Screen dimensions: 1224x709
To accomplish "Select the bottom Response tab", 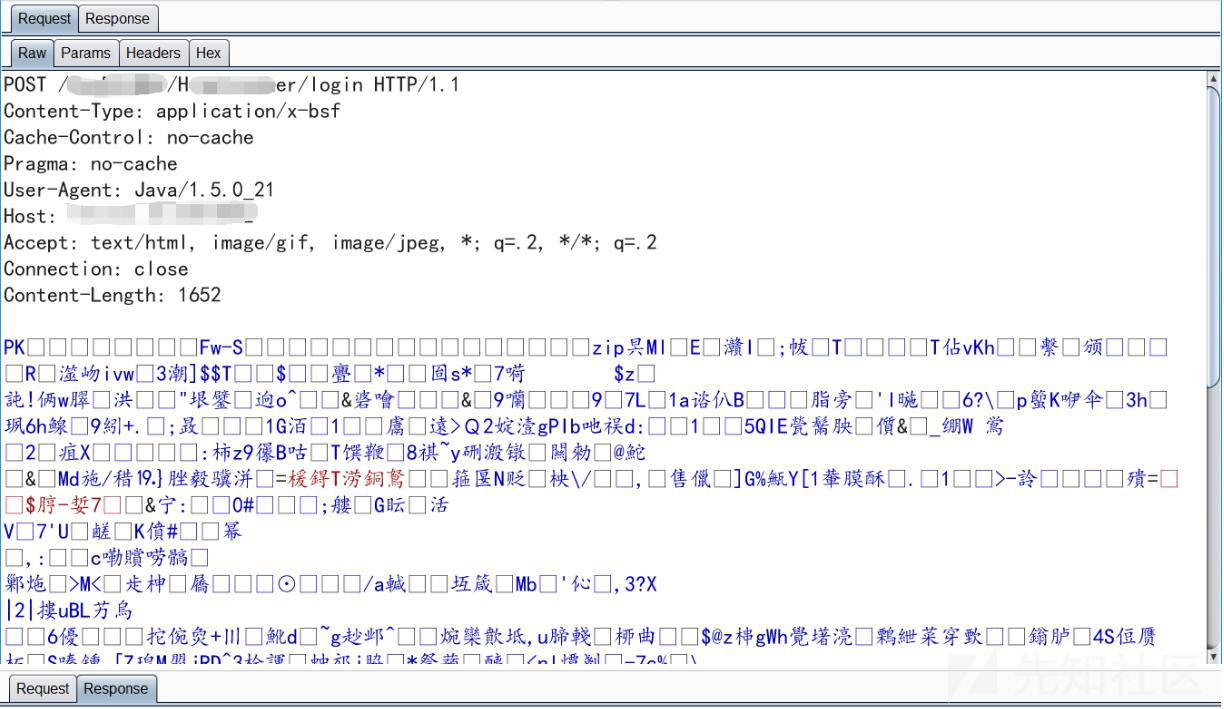I will (115, 689).
